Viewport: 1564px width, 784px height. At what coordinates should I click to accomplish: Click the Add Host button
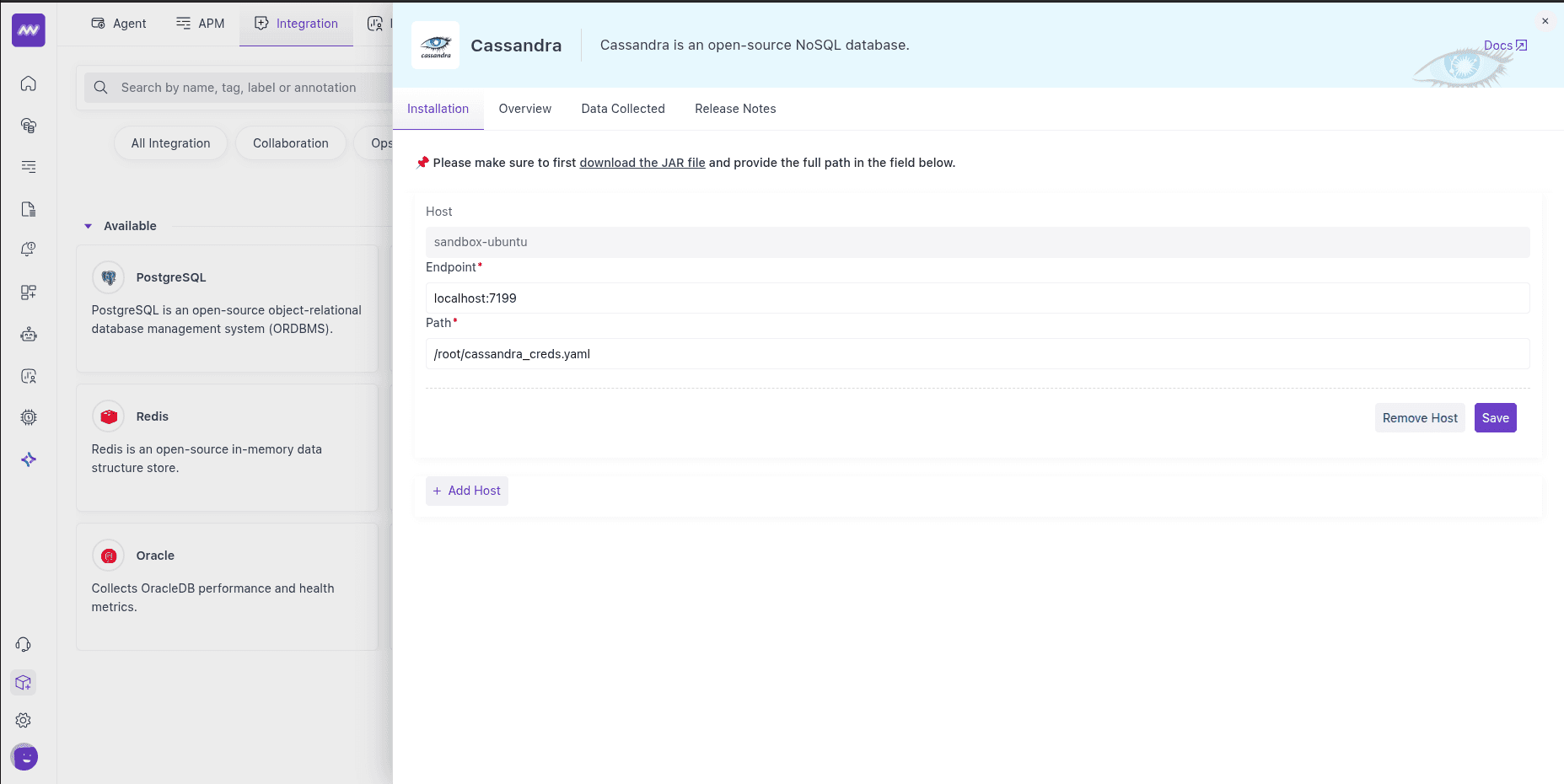(x=466, y=491)
